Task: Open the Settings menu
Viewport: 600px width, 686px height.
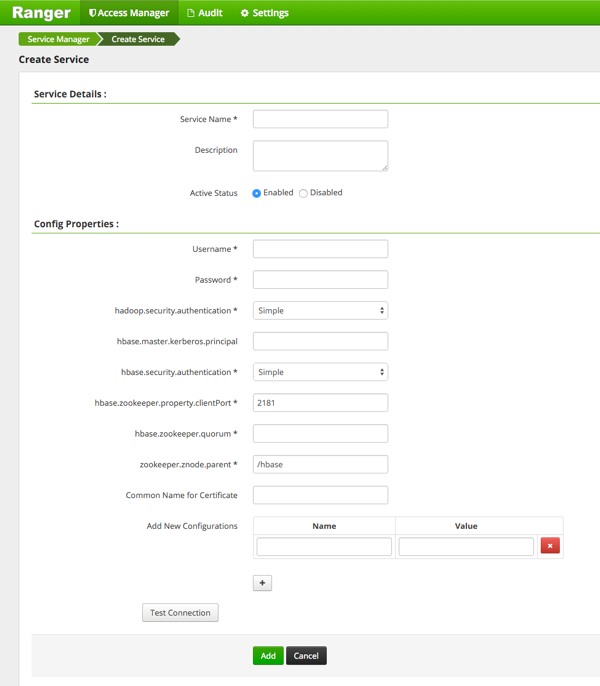Action: (x=264, y=13)
